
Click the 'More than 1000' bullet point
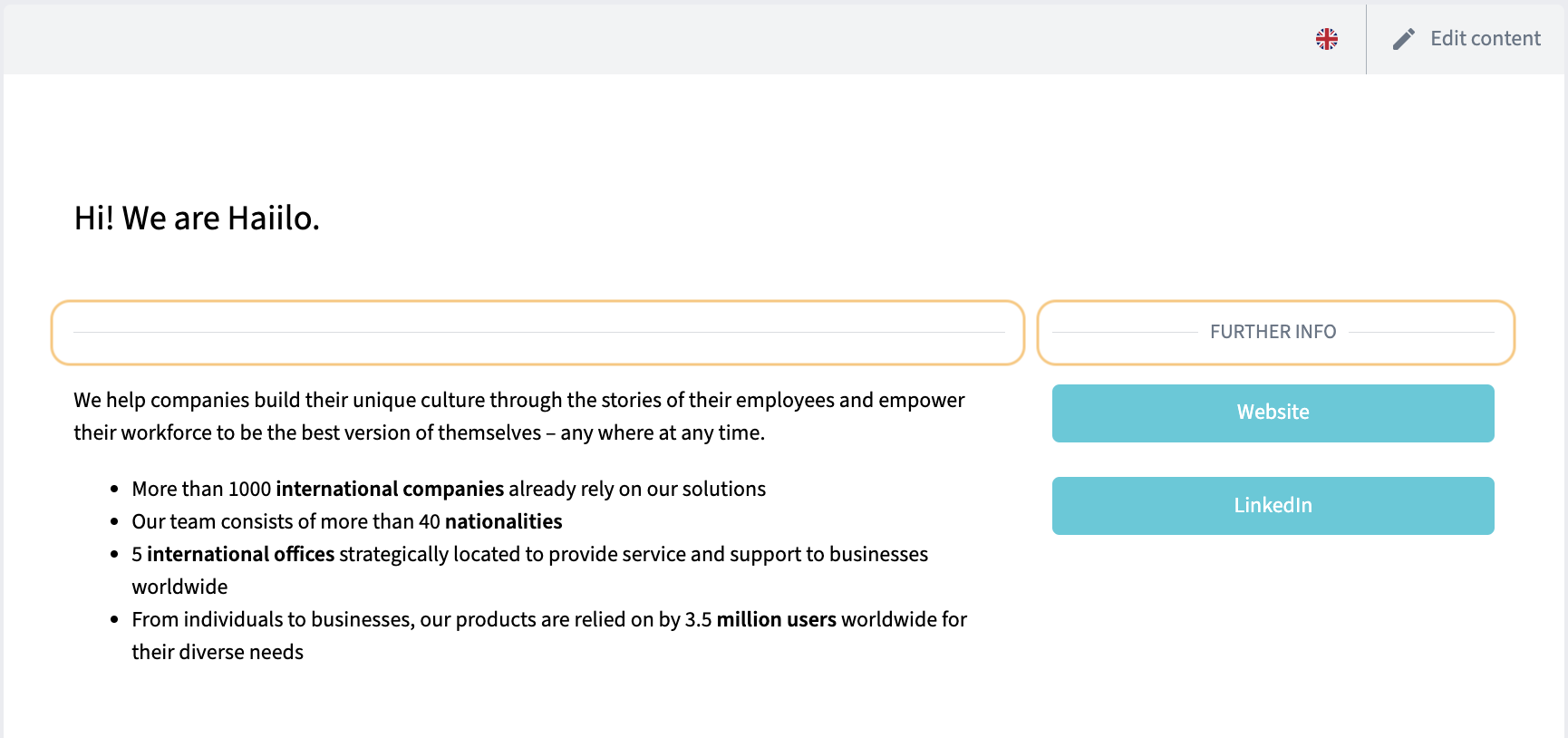[x=449, y=490]
